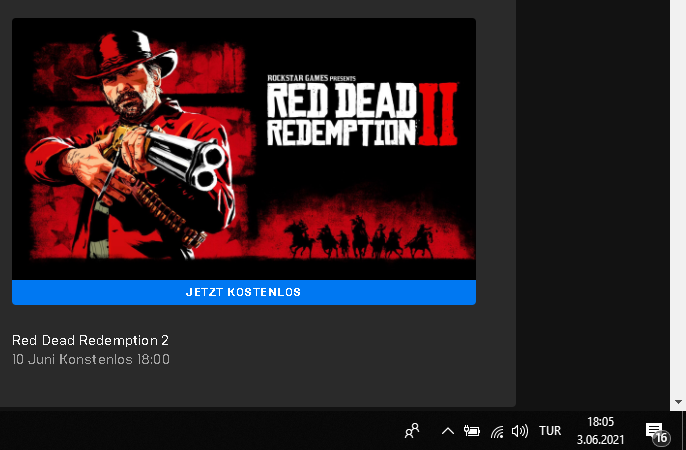Select the '10 Juni Konstenlos 18:00' text

click(91, 359)
